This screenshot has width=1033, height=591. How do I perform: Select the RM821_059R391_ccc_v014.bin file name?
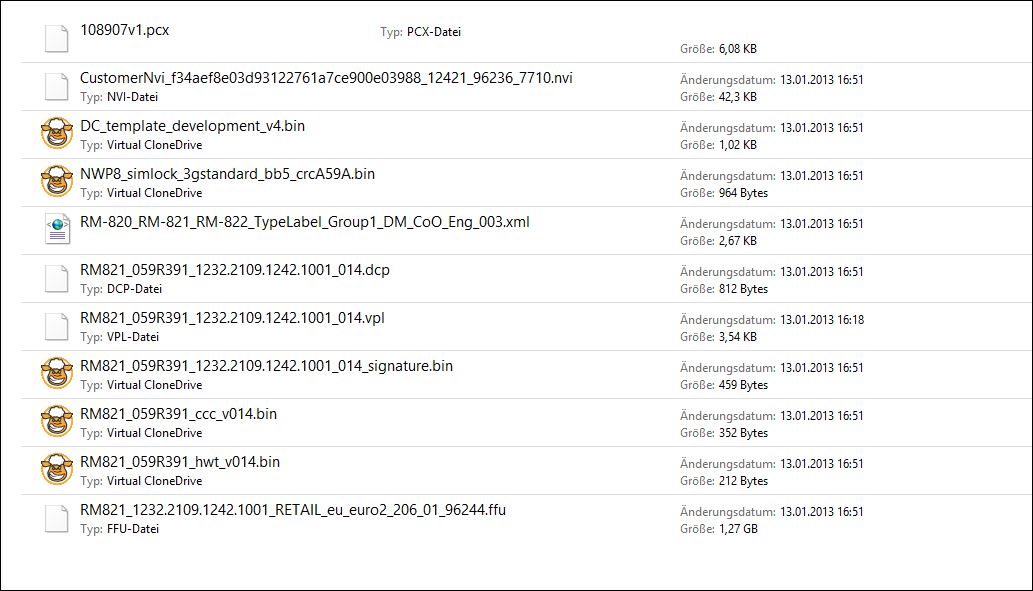click(x=179, y=414)
